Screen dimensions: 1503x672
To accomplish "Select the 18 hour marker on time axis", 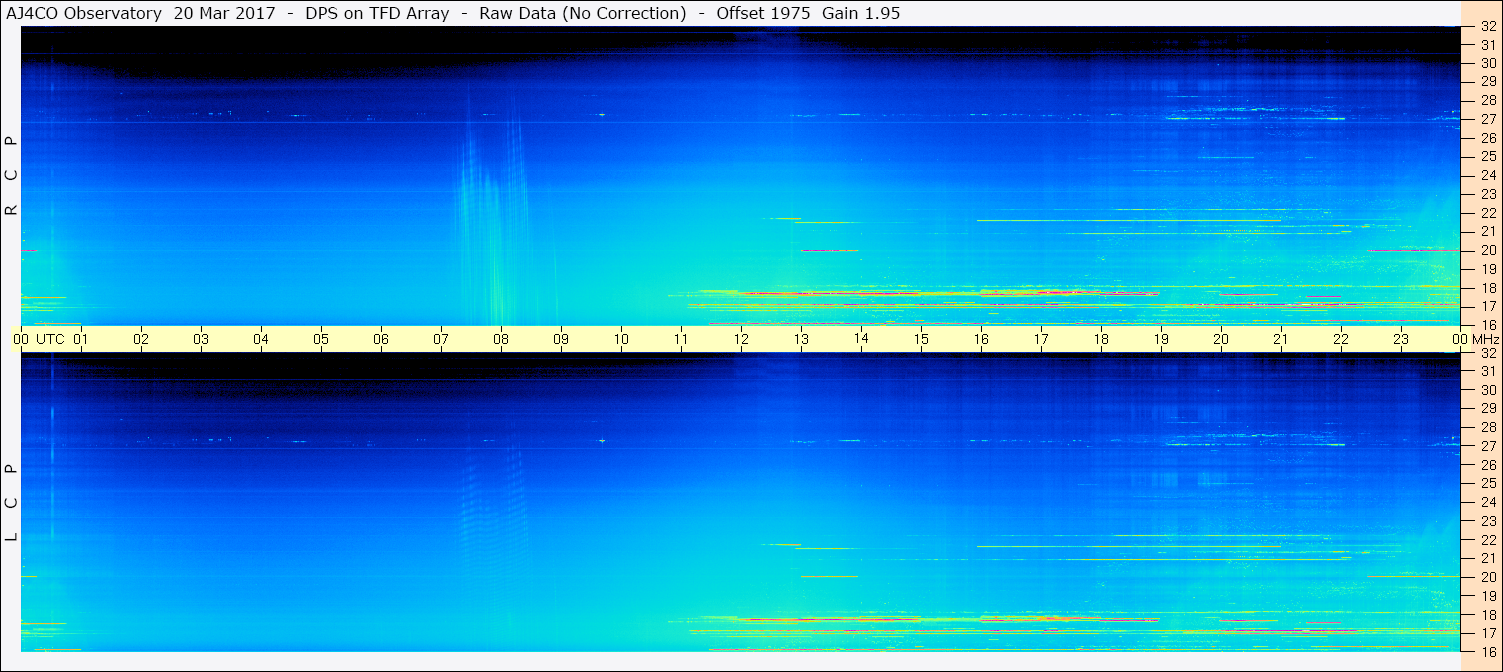I will pyautogui.click(x=1101, y=339).
